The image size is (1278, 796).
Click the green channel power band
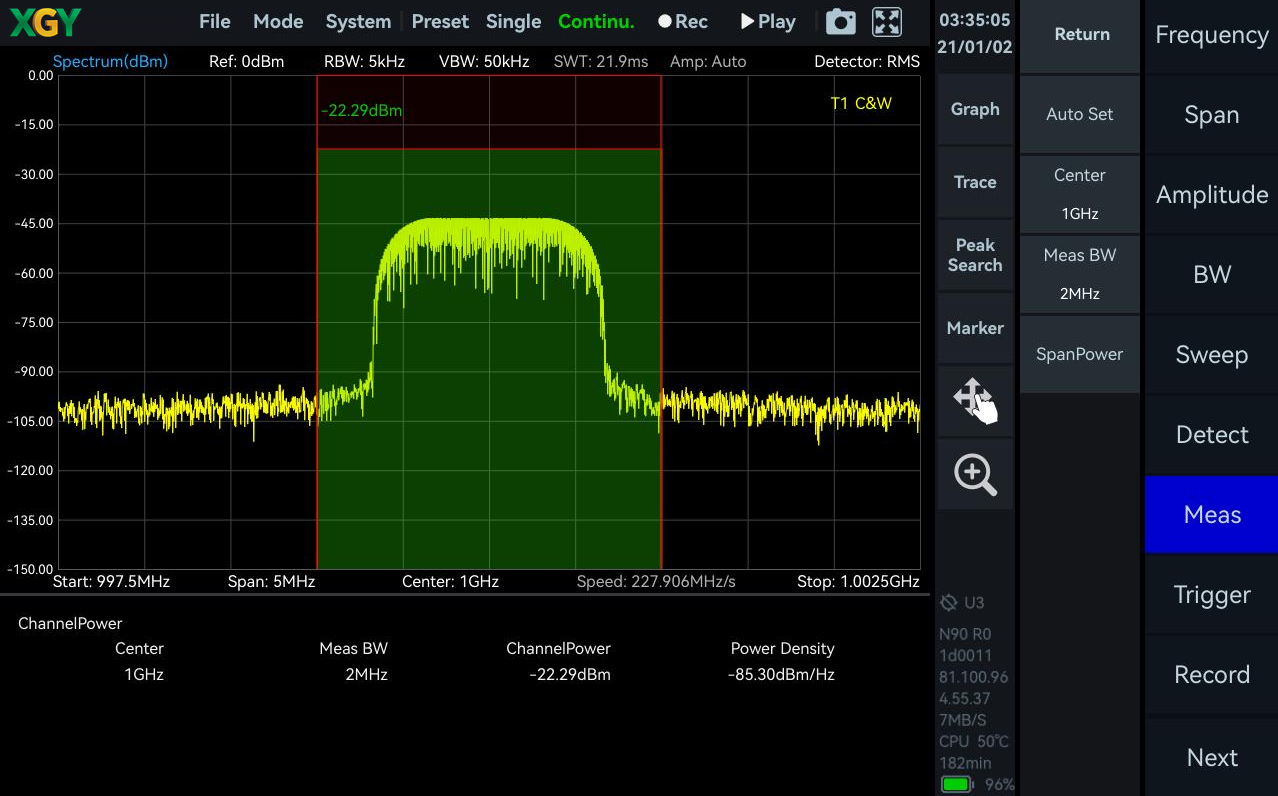click(489, 359)
